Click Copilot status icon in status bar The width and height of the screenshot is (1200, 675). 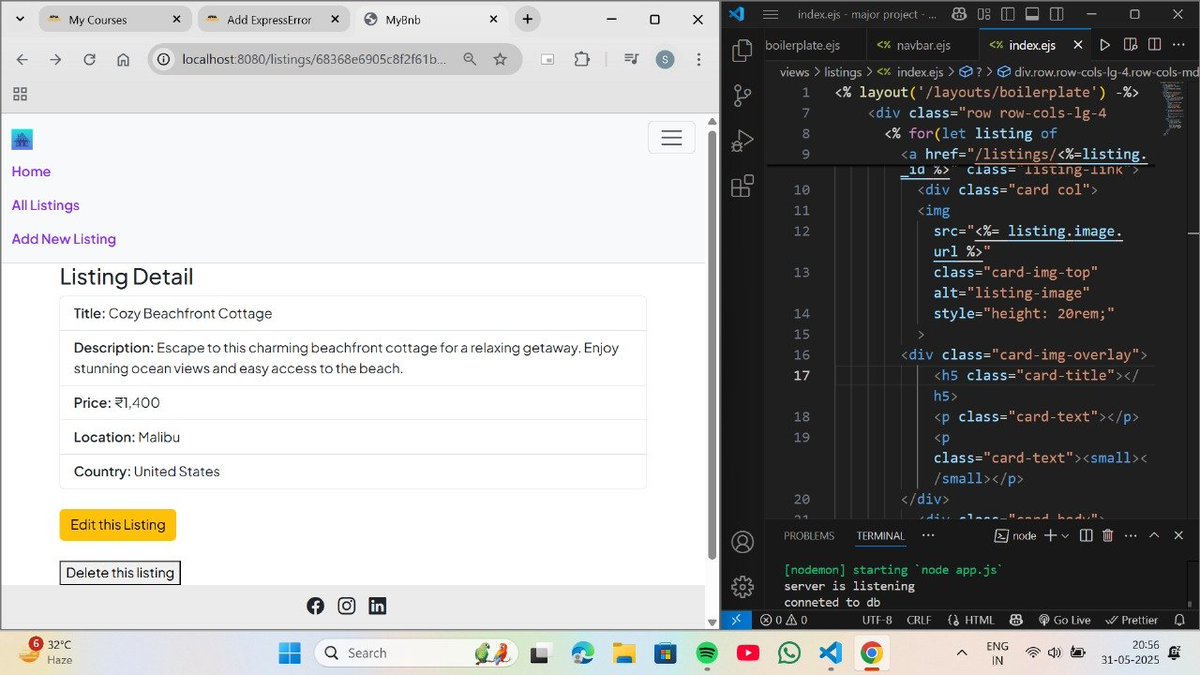(1017, 620)
